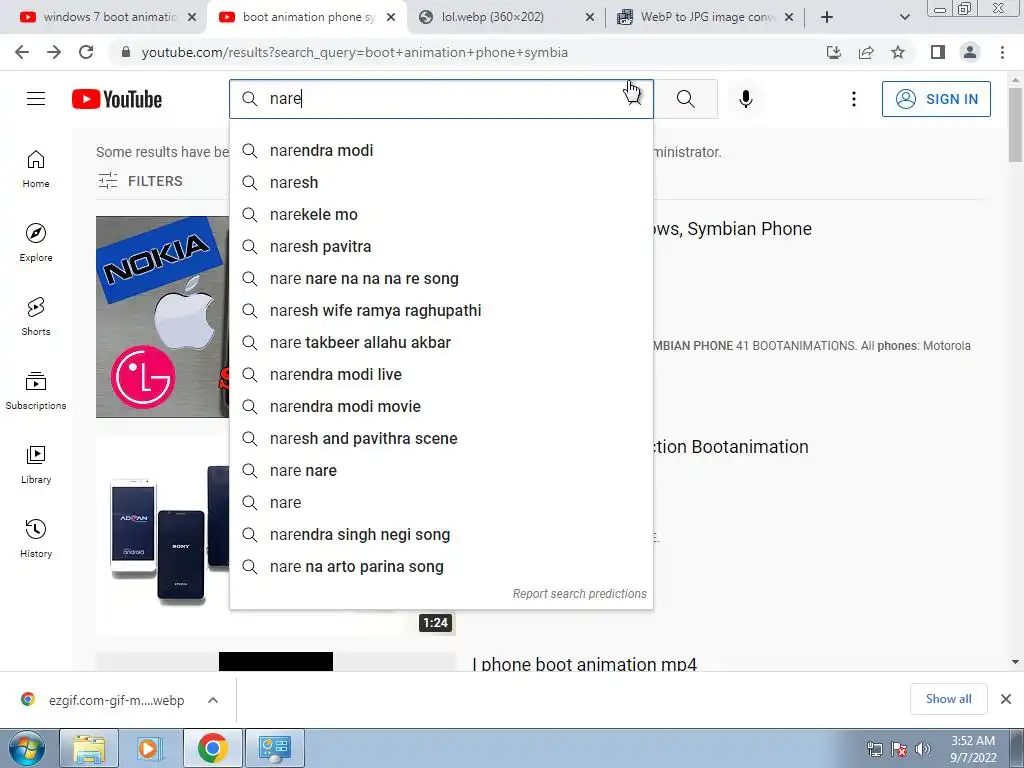This screenshot has height=768, width=1024.
Task: Click the search magnifier button
Action: [x=686, y=99]
